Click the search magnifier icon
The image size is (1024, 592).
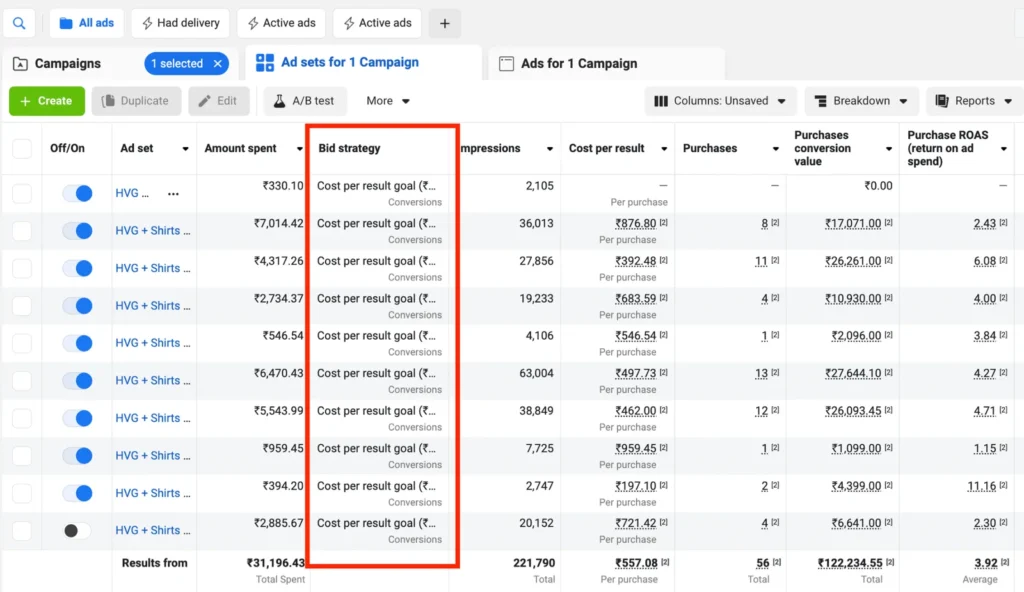point(19,24)
